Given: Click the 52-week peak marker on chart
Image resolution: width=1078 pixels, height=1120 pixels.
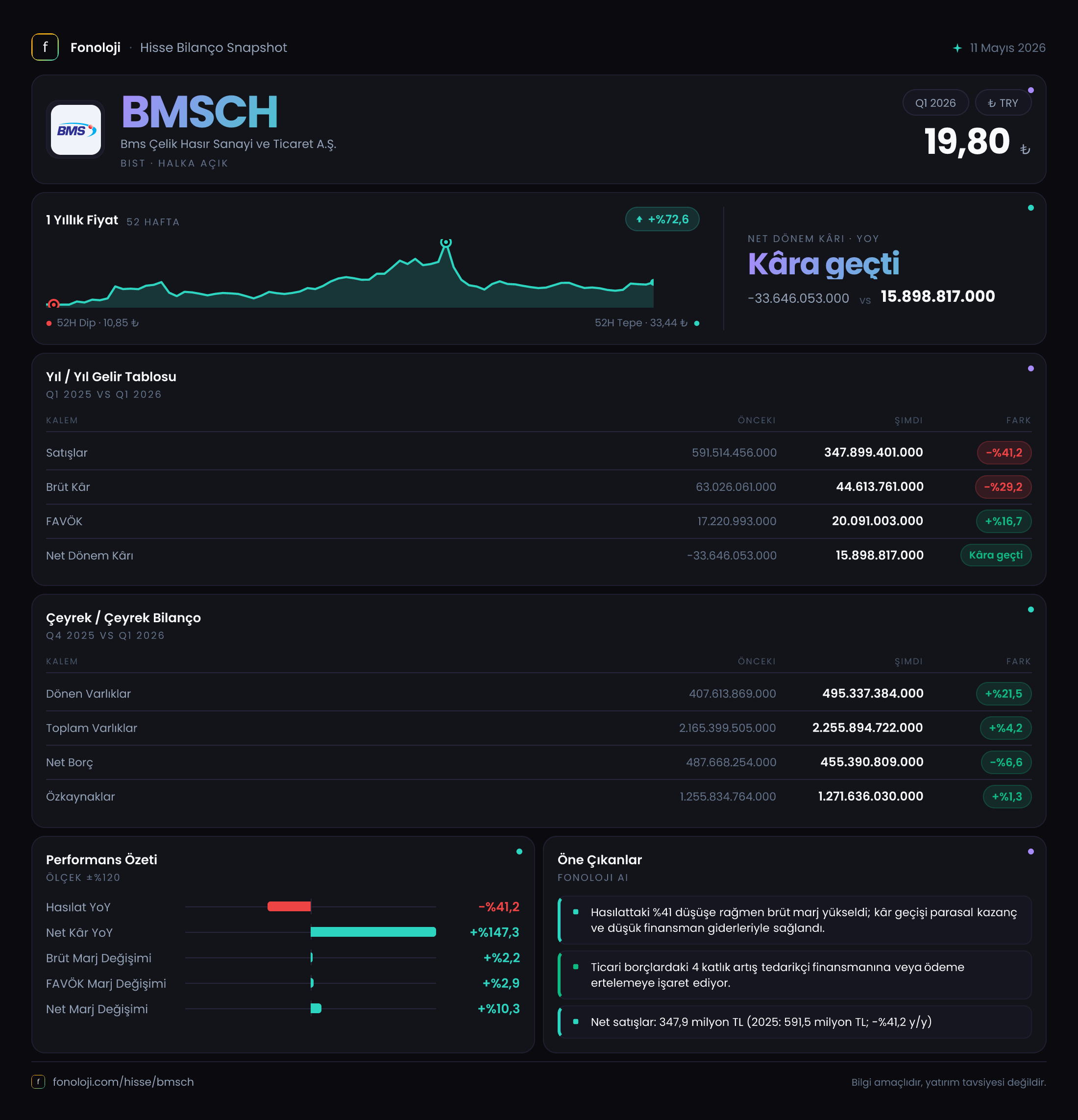Looking at the screenshot, I should coord(446,243).
